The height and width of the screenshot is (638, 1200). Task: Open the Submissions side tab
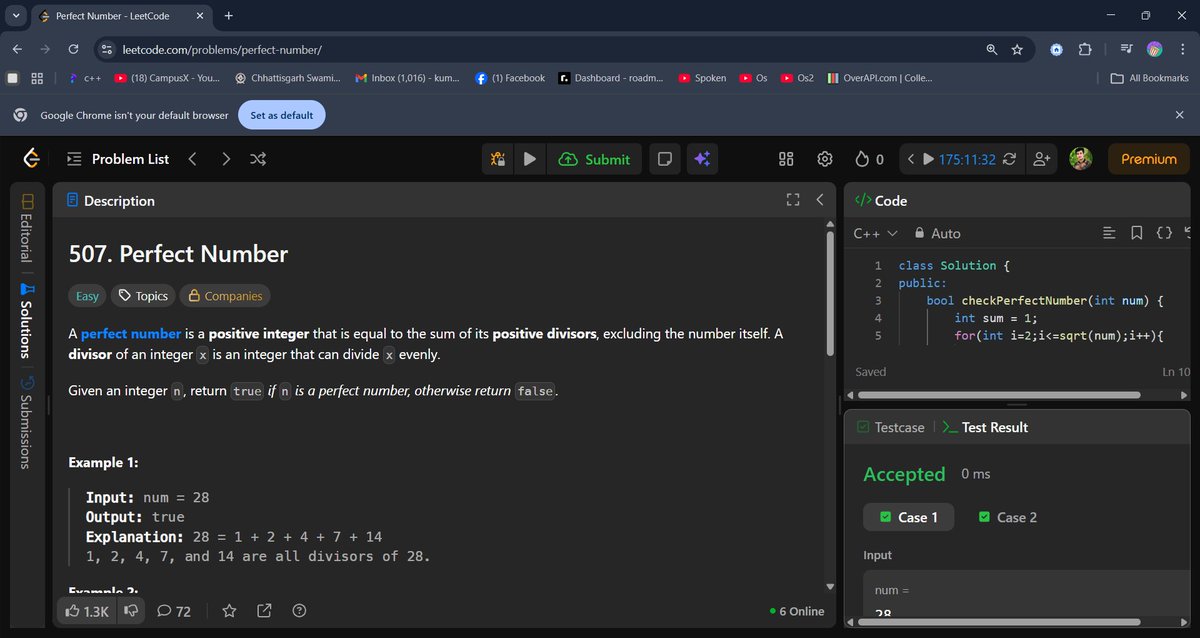(x=27, y=422)
